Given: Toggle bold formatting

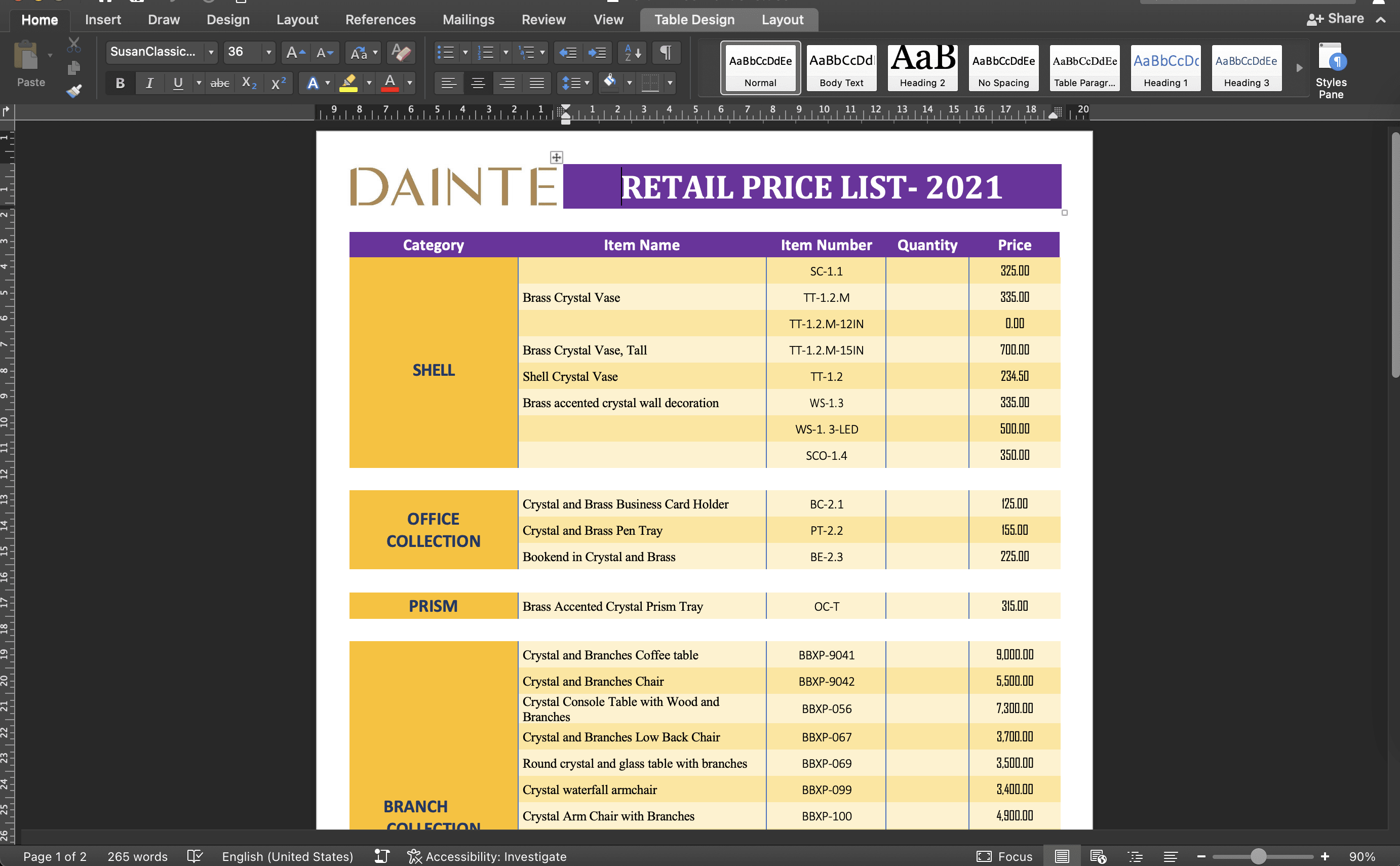Looking at the screenshot, I should (x=120, y=84).
